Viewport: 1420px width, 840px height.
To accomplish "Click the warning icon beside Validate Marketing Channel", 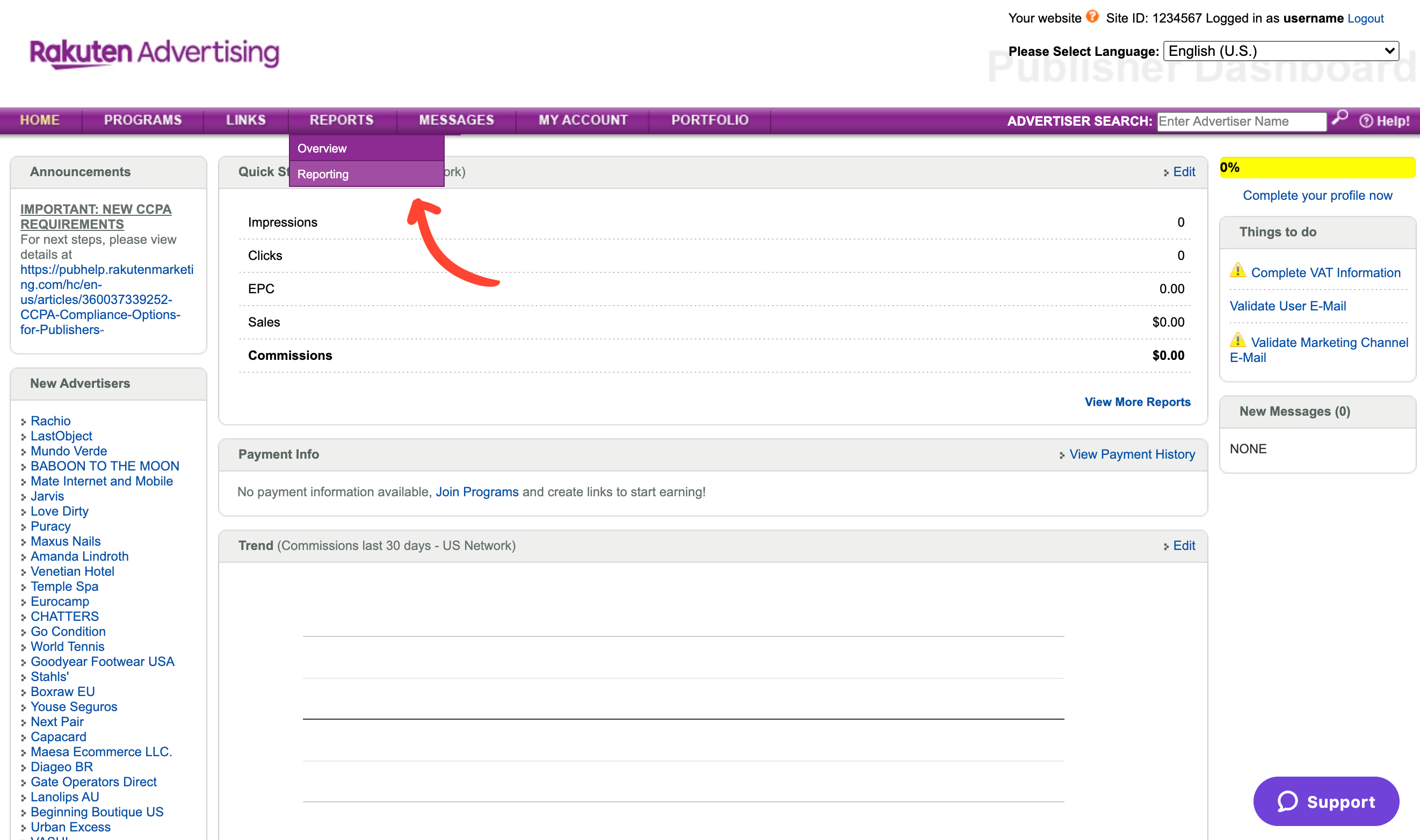I will [1238, 339].
